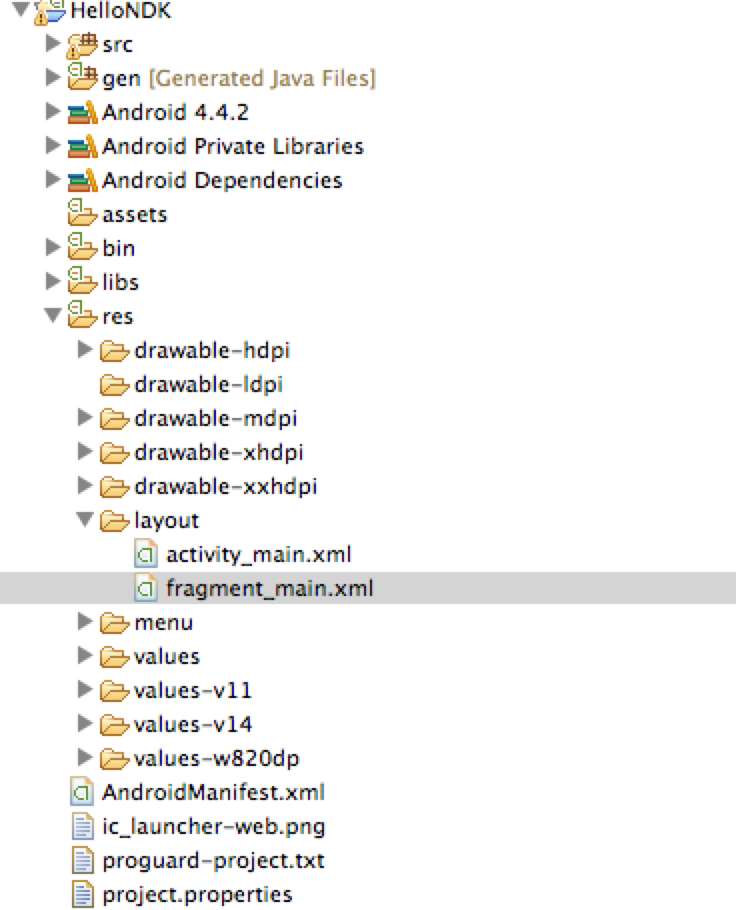The image size is (736, 910).
Task: Expand the values folder arrow
Action: point(85,656)
